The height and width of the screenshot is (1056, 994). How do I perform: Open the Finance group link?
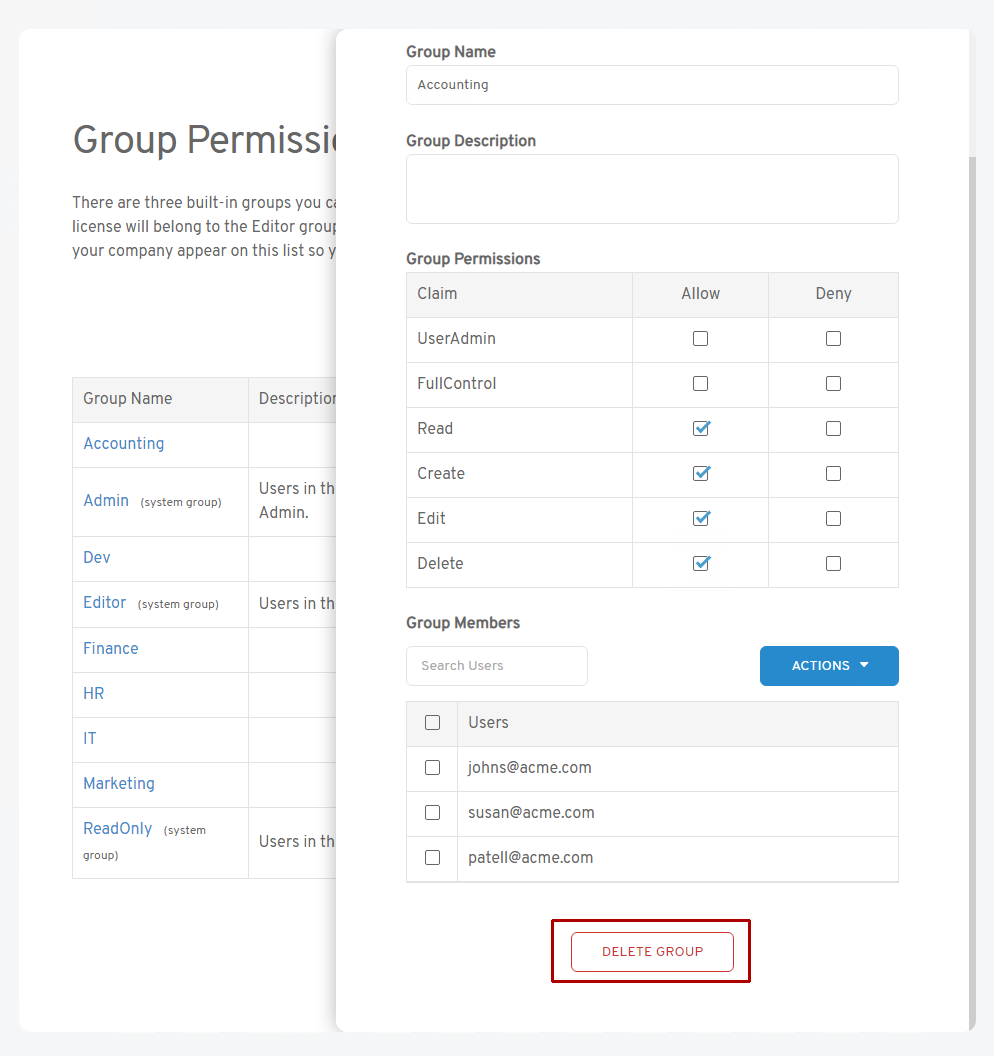coord(111,649)
